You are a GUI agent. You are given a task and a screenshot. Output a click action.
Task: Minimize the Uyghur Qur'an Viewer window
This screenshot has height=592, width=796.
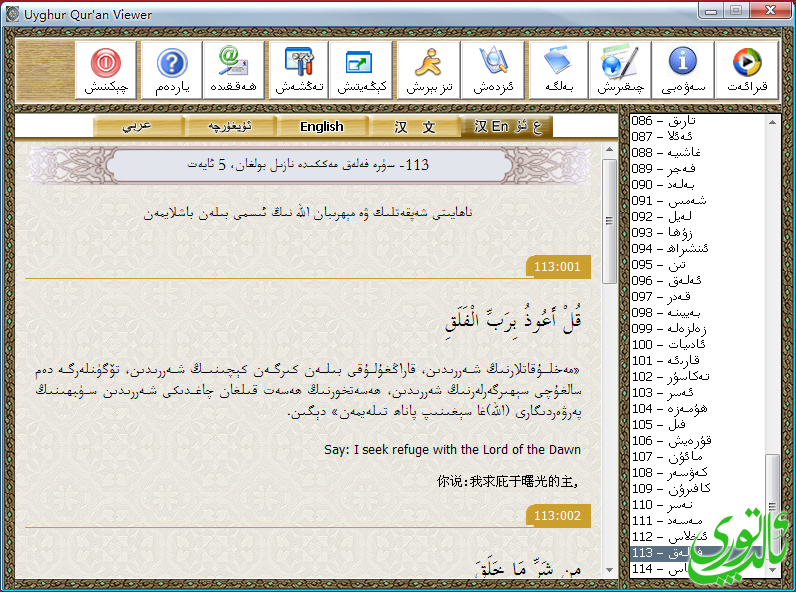711,10
